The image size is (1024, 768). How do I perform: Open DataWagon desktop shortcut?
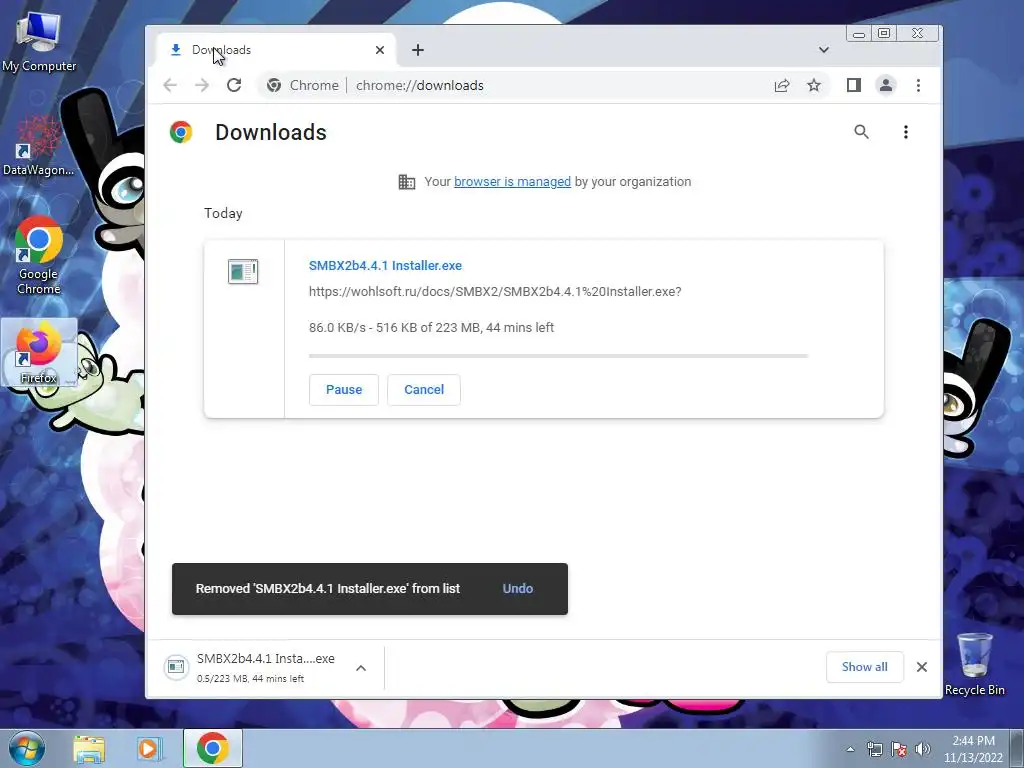pos(39,145)
